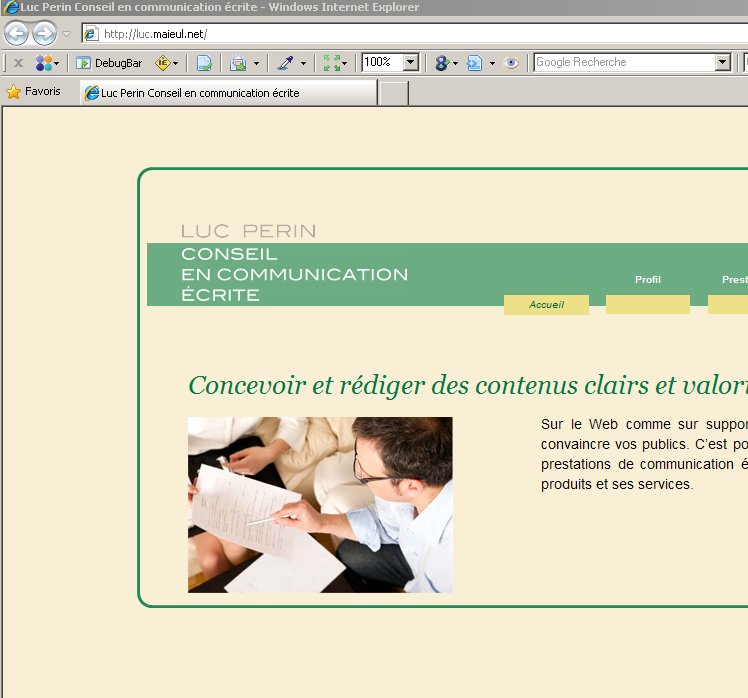Click the validate page document icon
The image size is (748, 698).
pos(204,63)
